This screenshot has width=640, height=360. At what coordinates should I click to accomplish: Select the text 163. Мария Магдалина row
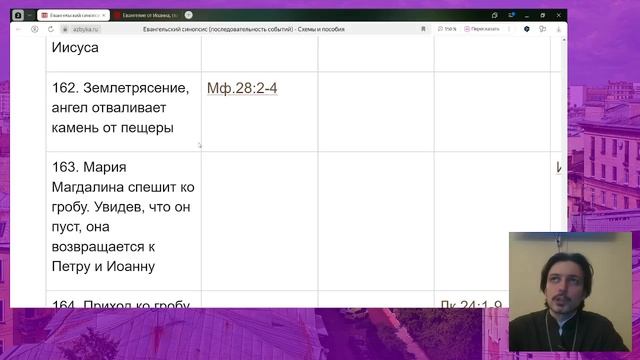123,217
